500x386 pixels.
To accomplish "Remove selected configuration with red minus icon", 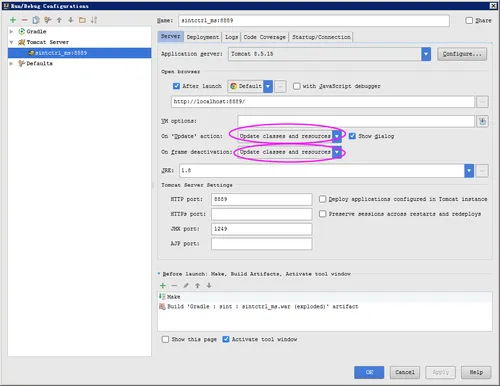I will pos(24,20).
